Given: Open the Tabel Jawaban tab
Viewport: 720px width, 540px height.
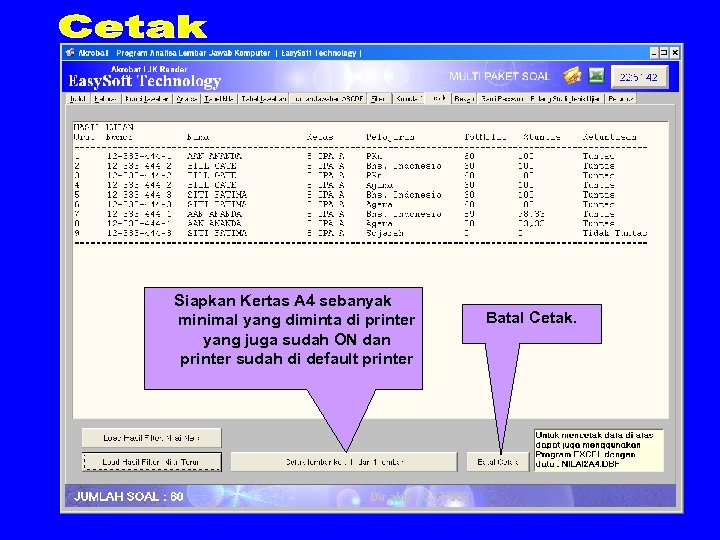Looking at the screenshot, I should tap(264, 99).
